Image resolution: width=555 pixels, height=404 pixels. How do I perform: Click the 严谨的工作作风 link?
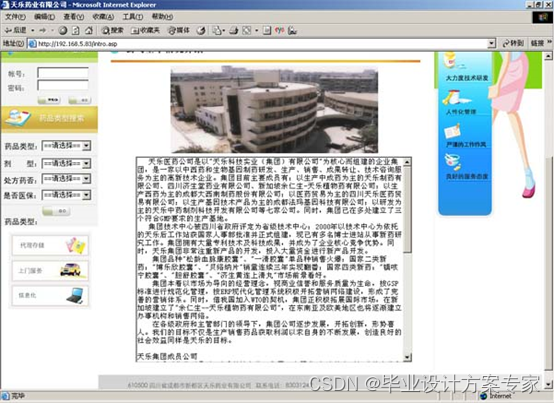coord(466,144)
